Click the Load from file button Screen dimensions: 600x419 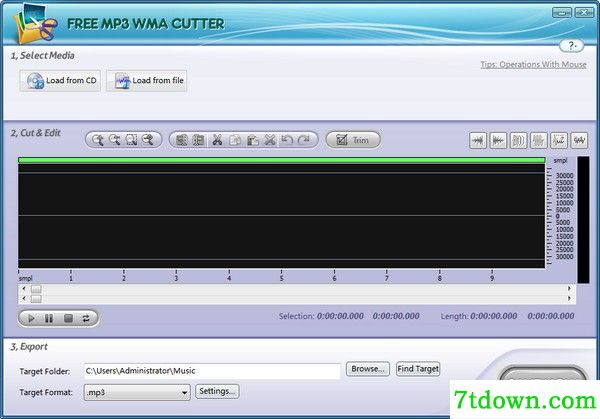pos(147,81)
